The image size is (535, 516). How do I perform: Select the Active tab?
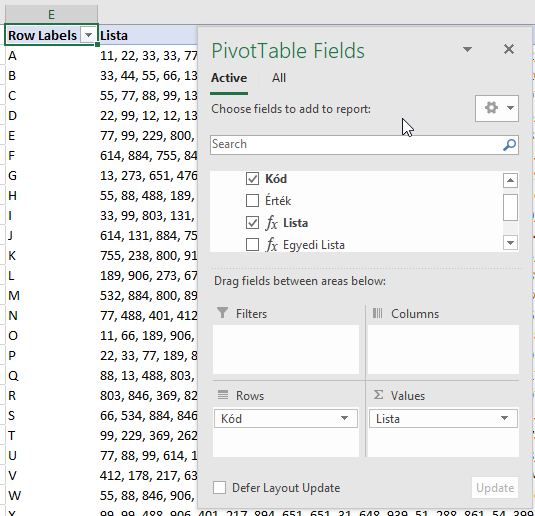click(229, 78)
